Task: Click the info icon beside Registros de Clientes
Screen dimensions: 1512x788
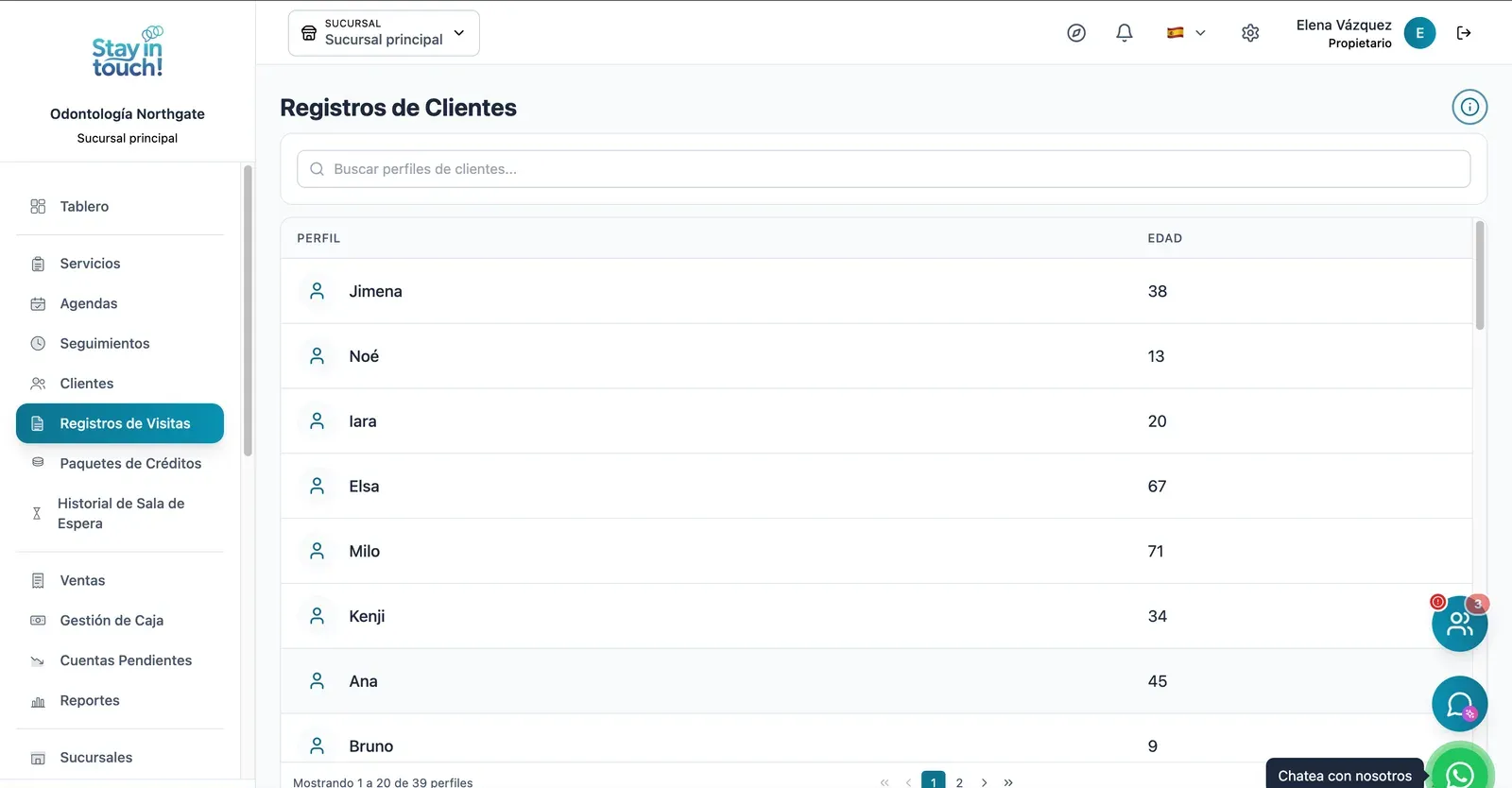Action: tap(1469, 107)
